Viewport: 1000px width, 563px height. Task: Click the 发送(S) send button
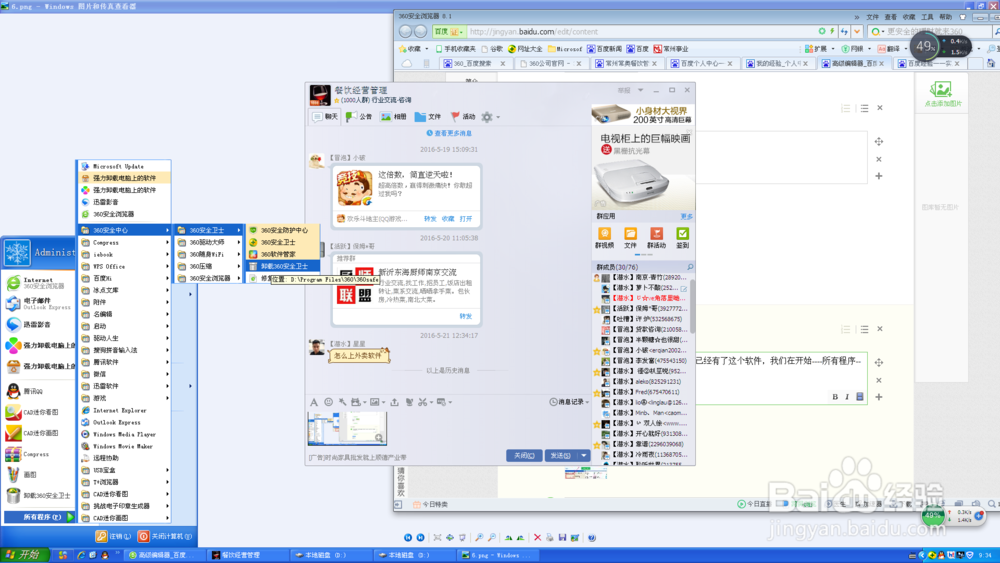click(561, 455)
